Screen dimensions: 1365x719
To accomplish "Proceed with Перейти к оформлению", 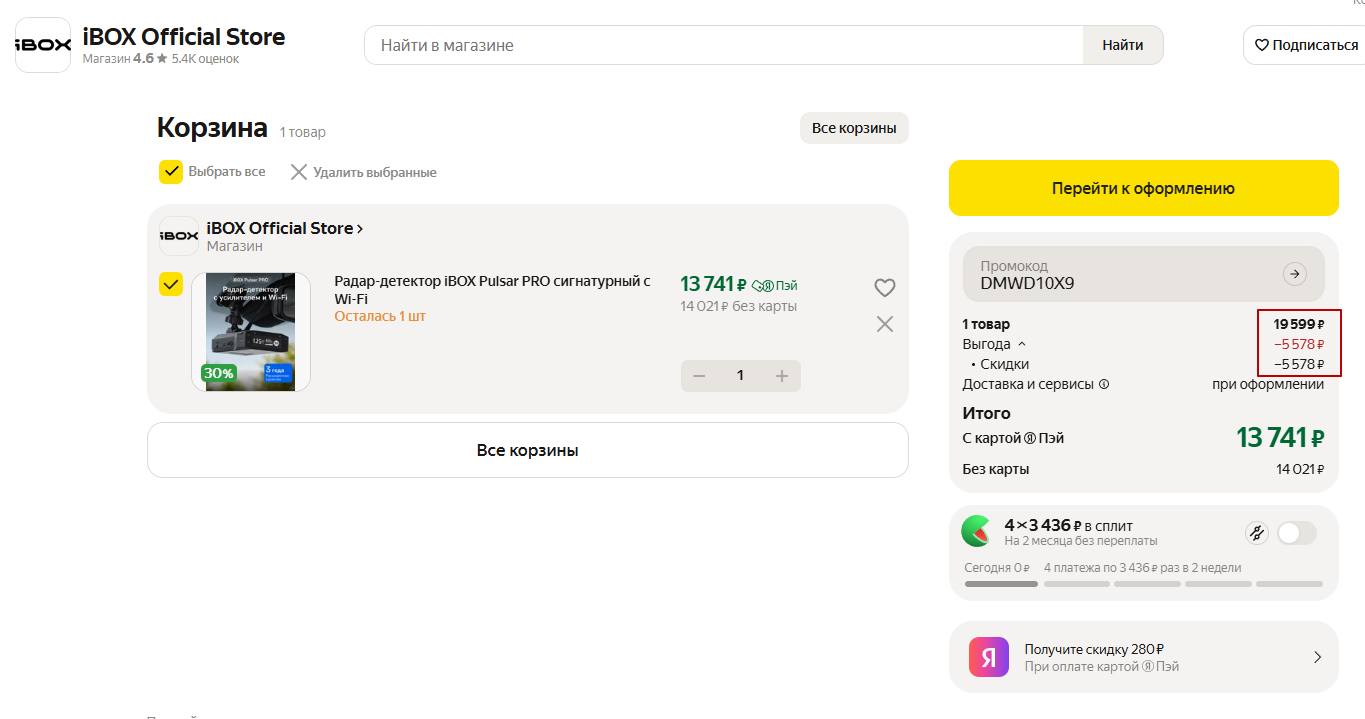I will [x=1143, y=188].
